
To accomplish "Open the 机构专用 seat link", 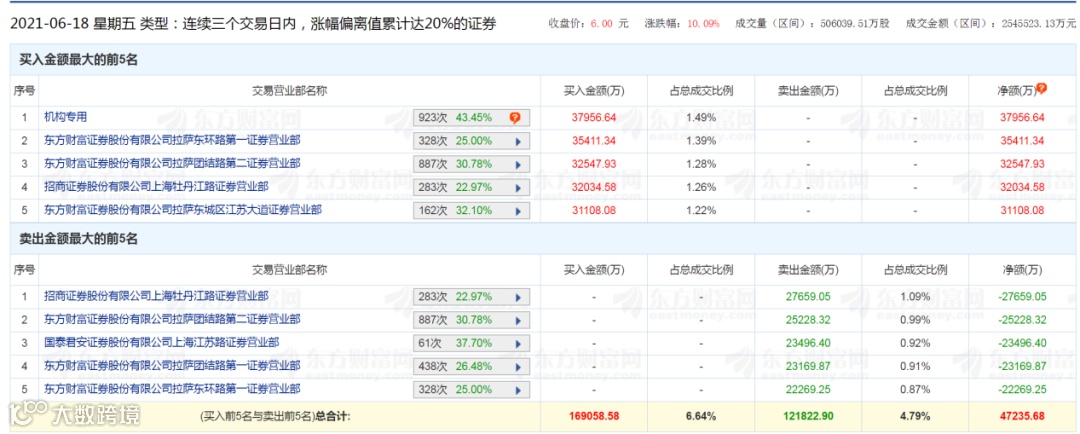I will (x=65, y=117).
